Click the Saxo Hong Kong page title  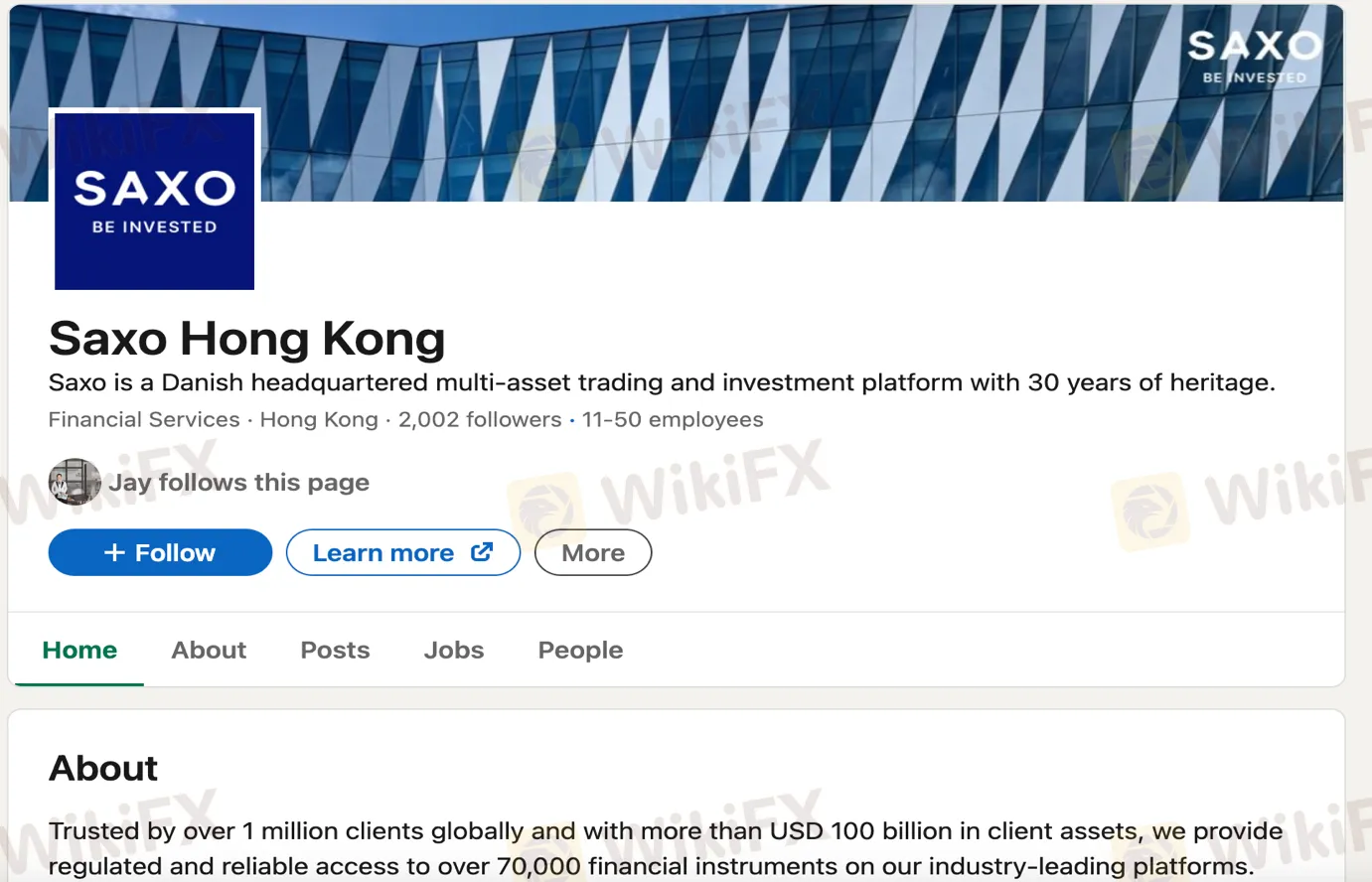coord(247,339)
